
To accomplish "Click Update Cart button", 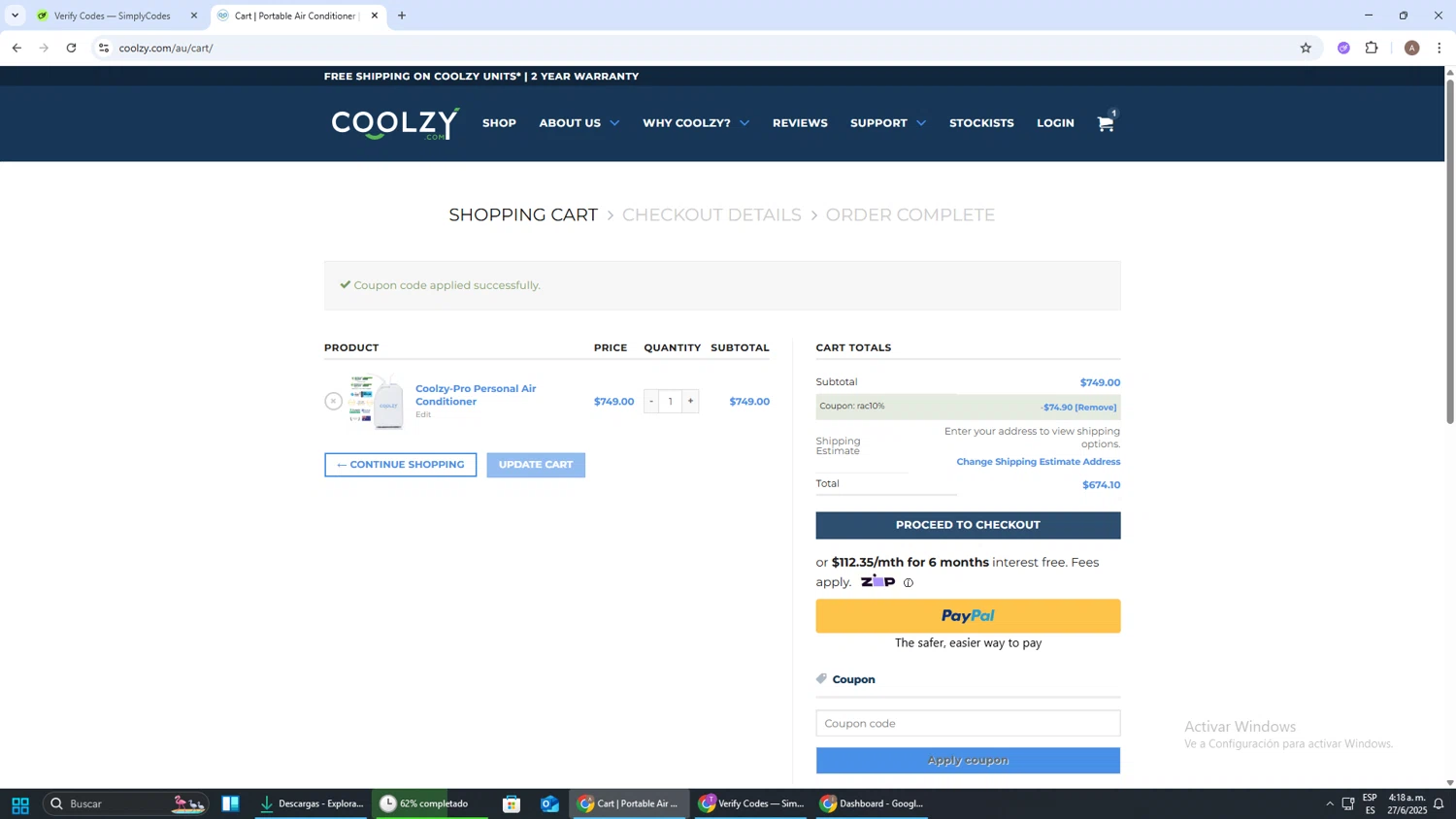I will [x=536, y=465].
